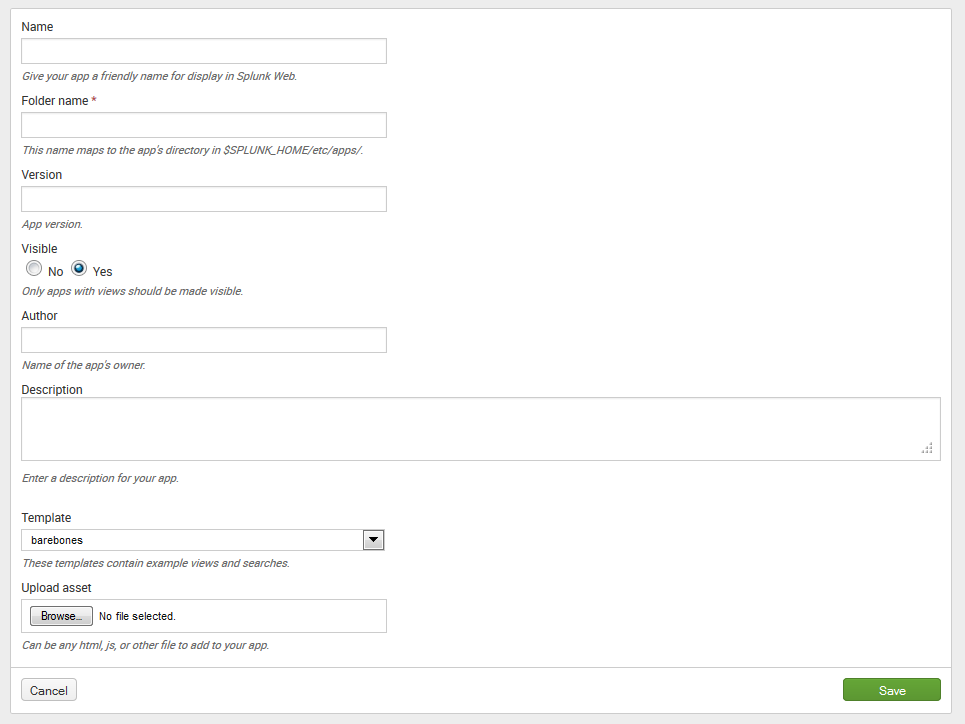
Task: Click the Description textarea resize grip icon
Action: pyautogui.click(x=927, y=448)
